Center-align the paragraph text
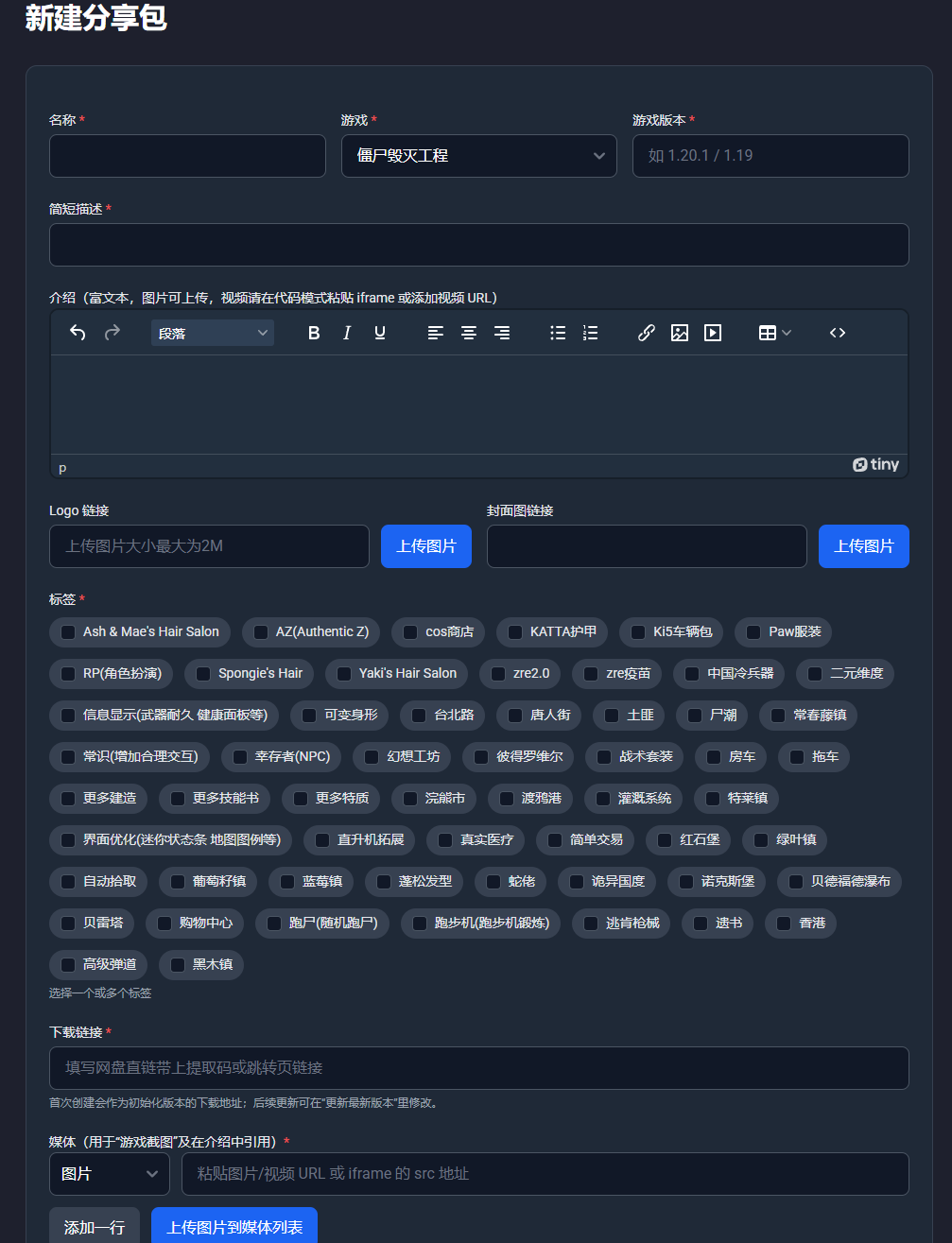 [469, 333]
